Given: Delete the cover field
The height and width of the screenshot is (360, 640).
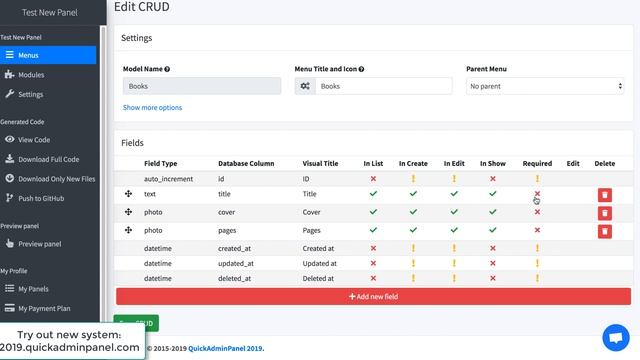Looking at the screenshot, I should (604, 213).
